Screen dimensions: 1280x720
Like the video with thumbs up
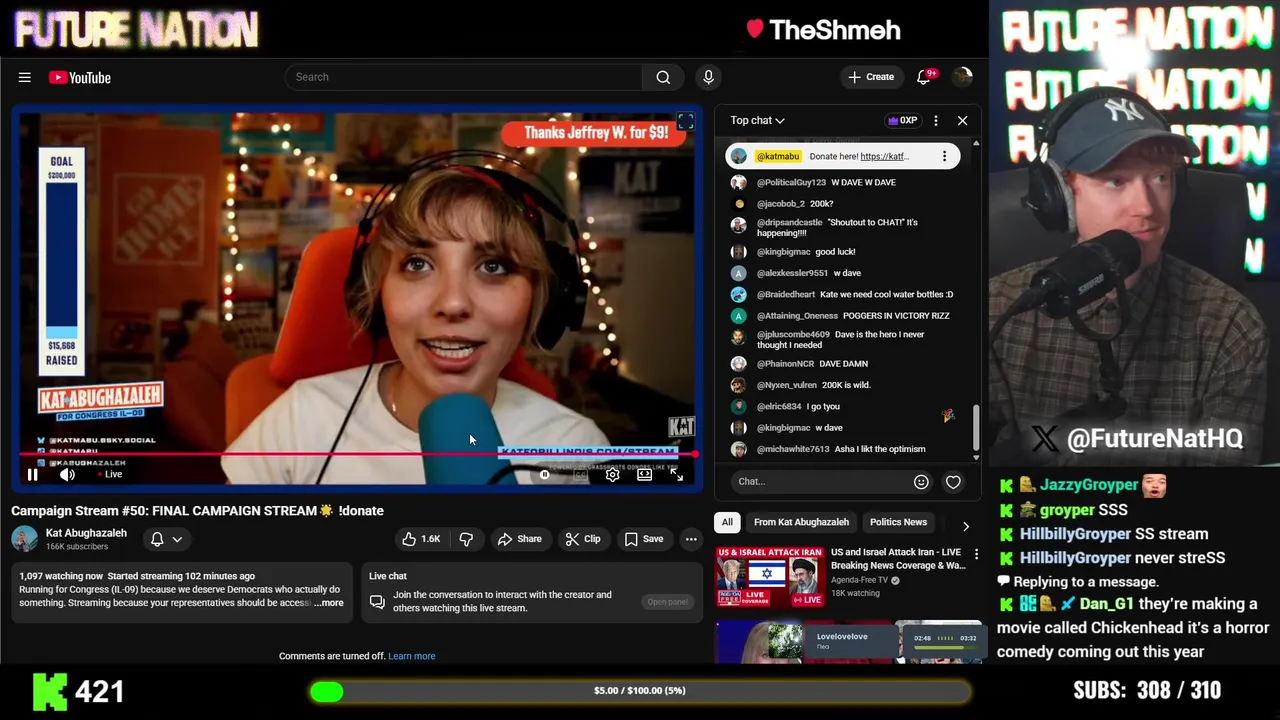pos(421,539)
